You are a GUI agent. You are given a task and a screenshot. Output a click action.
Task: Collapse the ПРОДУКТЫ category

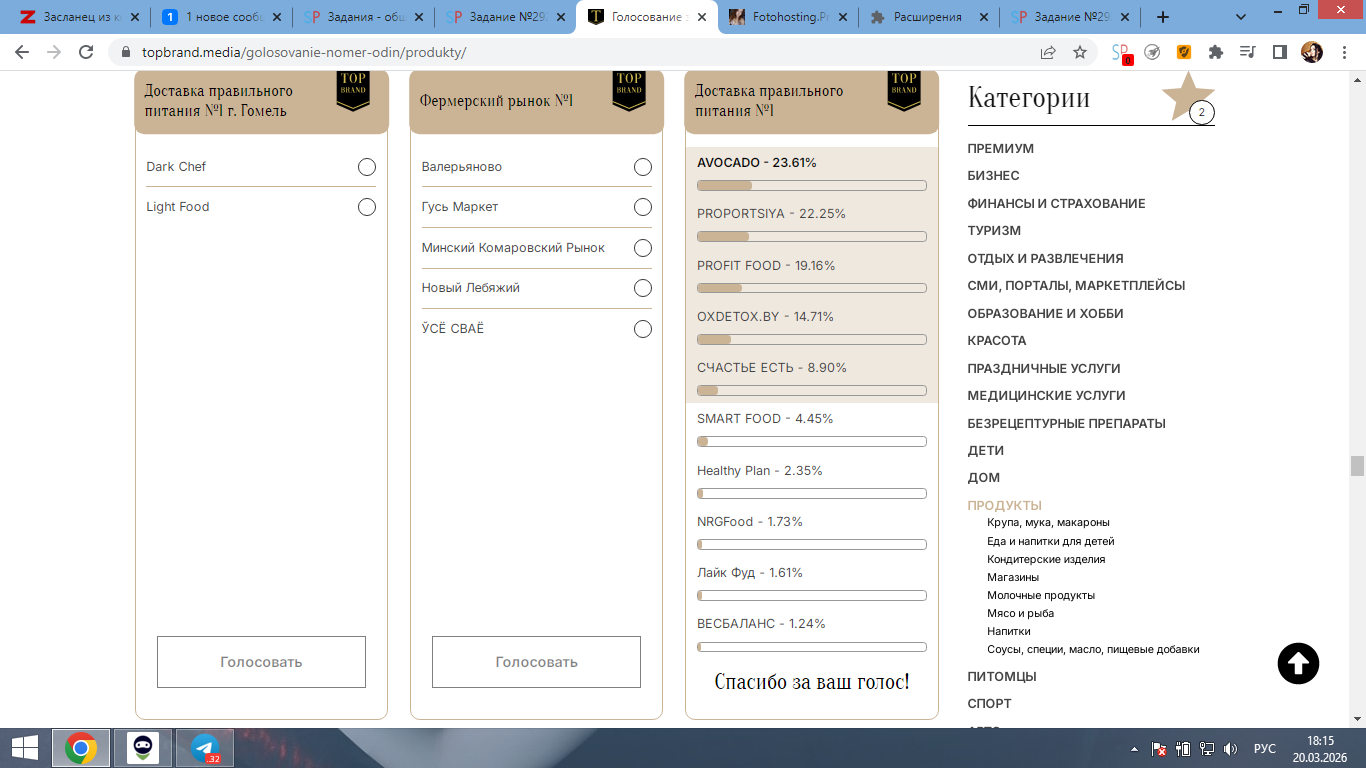(x=1004, y=505)
